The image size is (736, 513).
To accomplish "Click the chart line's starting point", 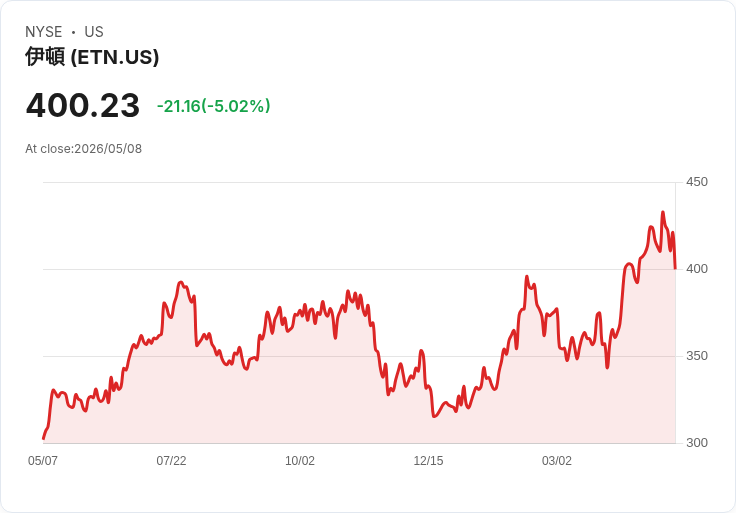I will click(44, 439).
